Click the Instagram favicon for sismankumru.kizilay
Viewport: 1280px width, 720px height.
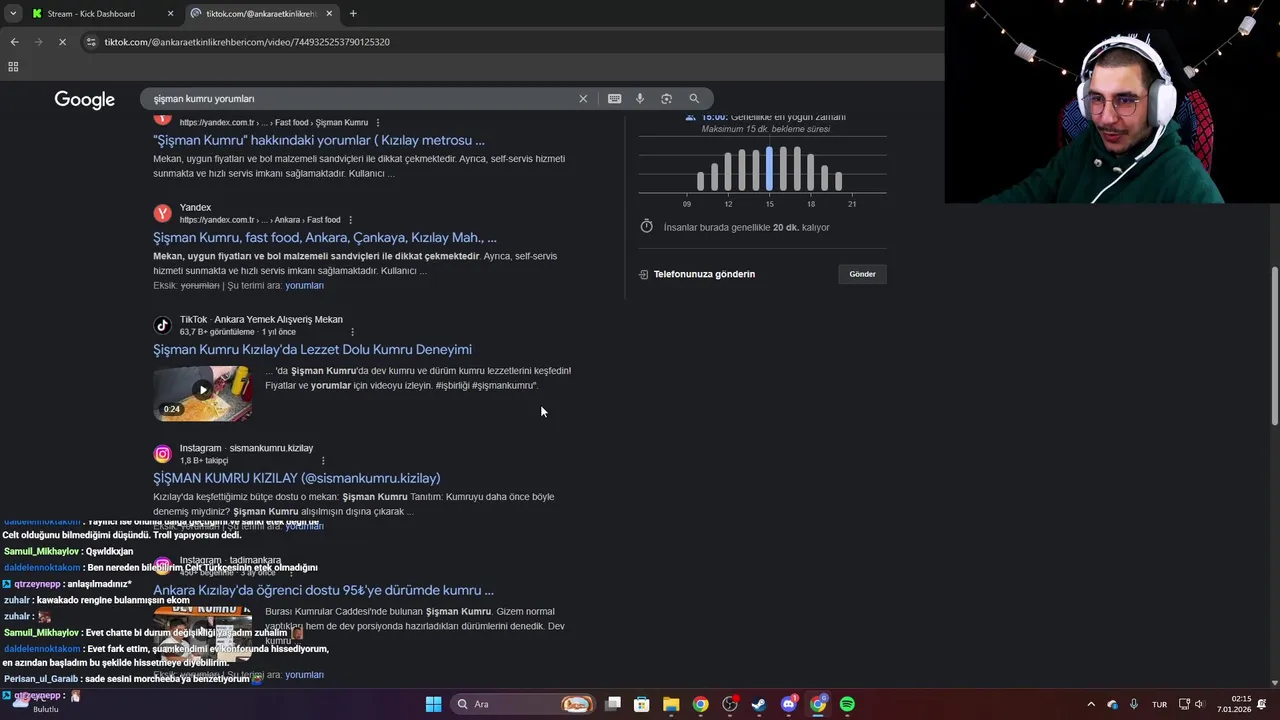pyautogui.click(x=162, y=454)
